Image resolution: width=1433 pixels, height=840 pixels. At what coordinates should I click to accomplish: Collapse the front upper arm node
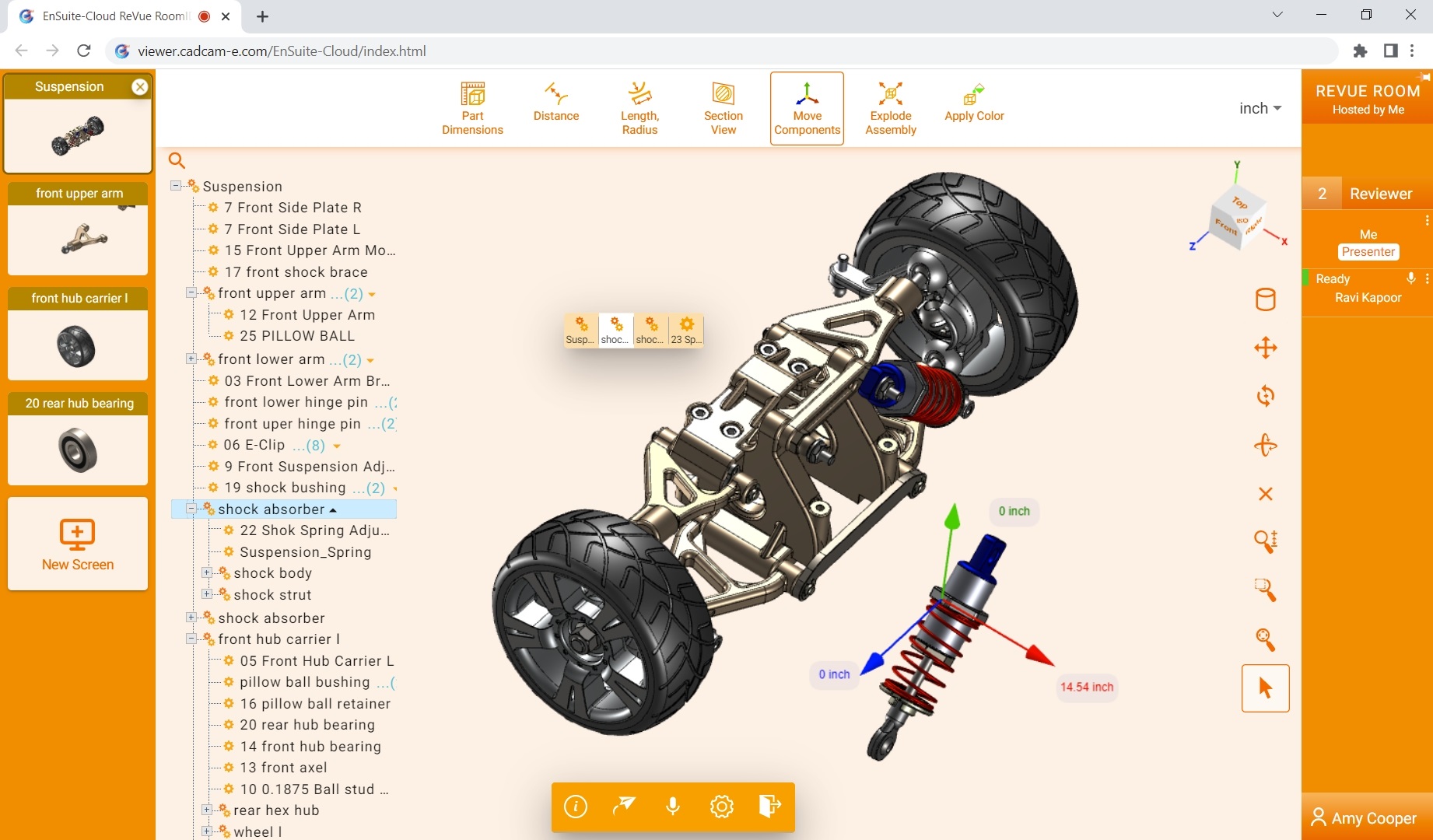pyautogui.click(x=191, y=292)
